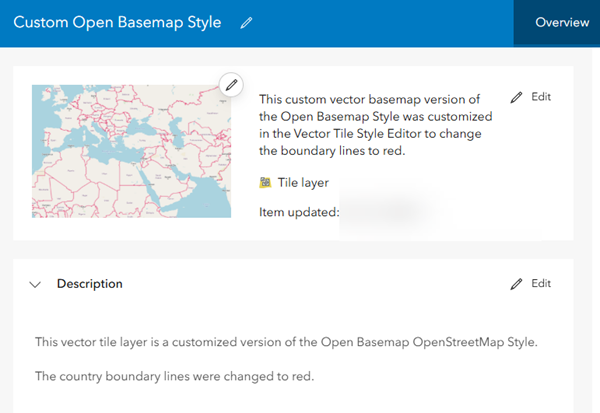
Task: Click the Item updated label
Action: click(x=299, y=212)
